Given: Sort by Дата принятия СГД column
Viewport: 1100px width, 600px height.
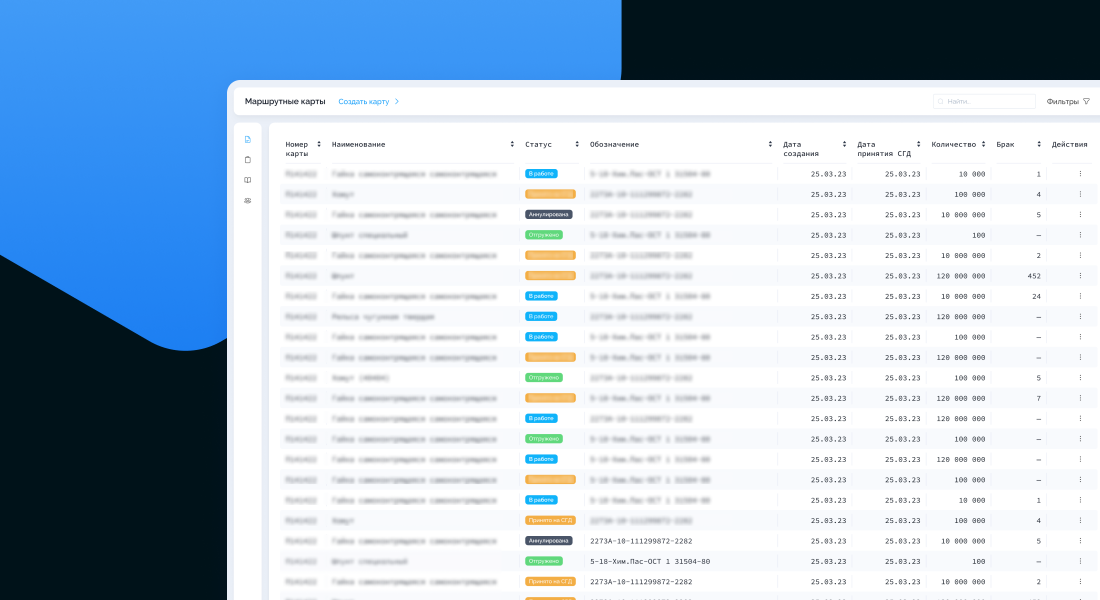Looking at the screenshot, I should [x=918, y=144].
